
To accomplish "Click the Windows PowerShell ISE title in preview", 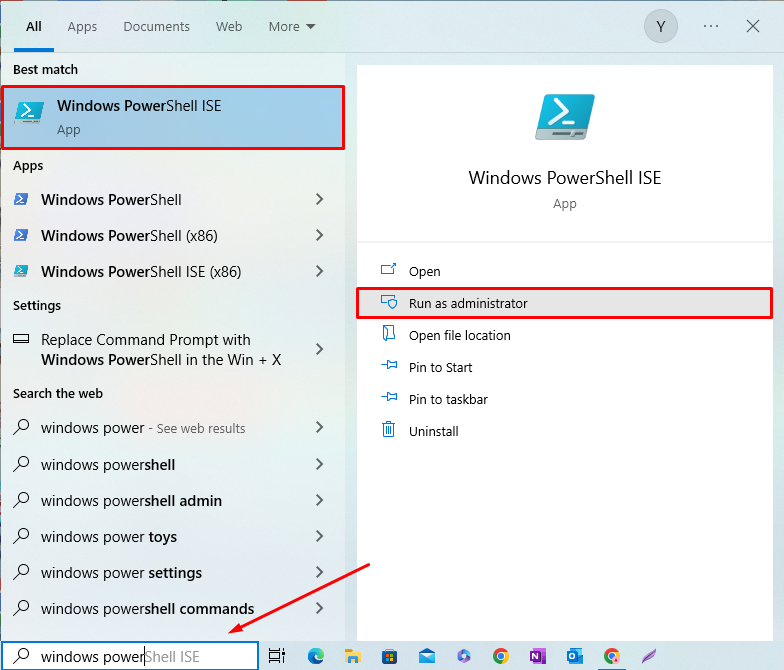I will [x=564, y=178].
